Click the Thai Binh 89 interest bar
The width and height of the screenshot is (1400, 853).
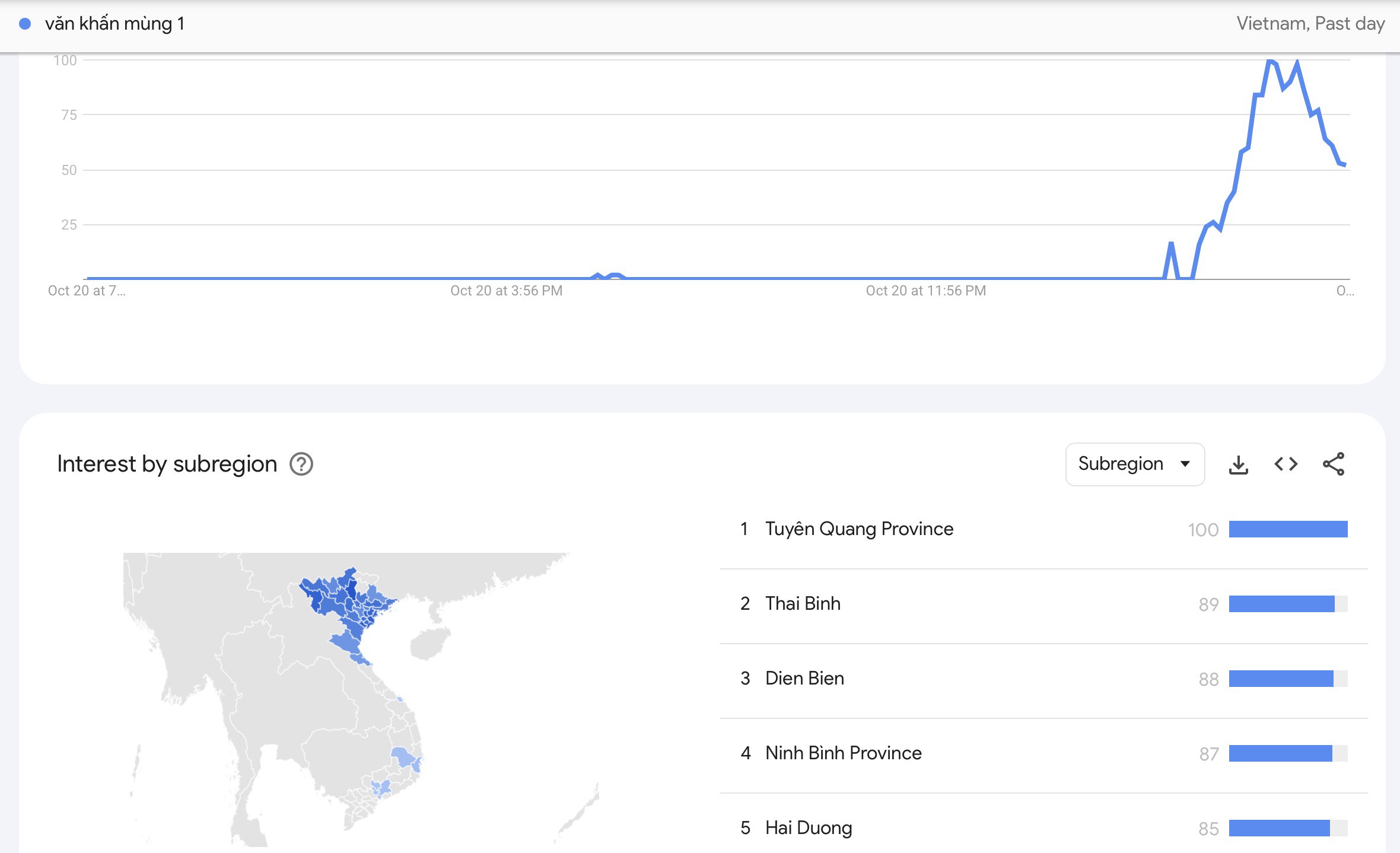(x=1281, y=604)
